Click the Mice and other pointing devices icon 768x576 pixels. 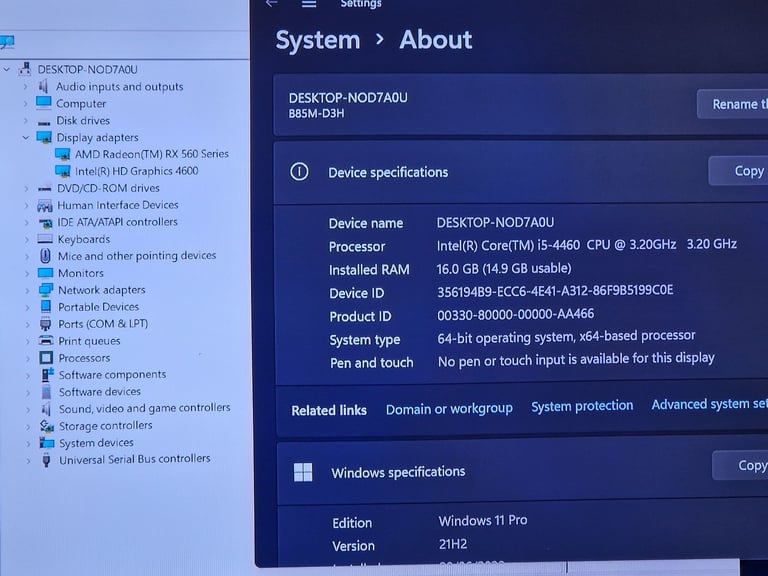45,256
